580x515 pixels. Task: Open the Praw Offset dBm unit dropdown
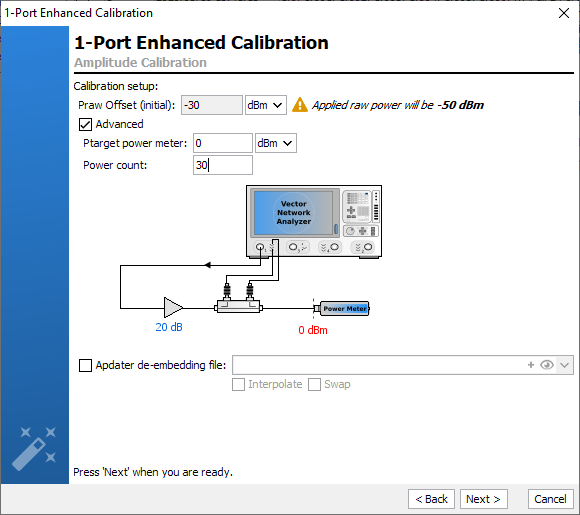(266, 105)
